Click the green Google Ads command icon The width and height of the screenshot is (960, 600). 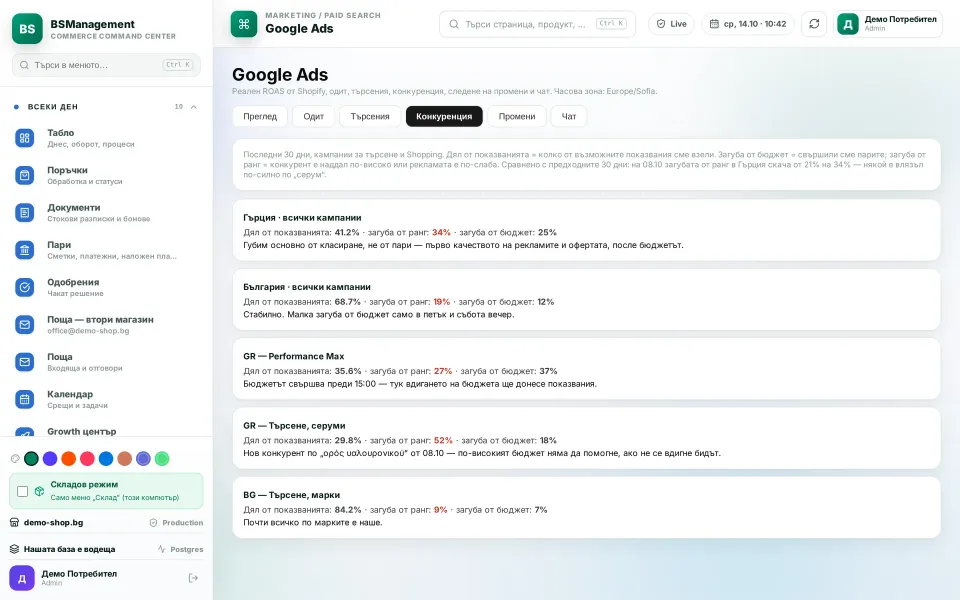tap(244, 24)
